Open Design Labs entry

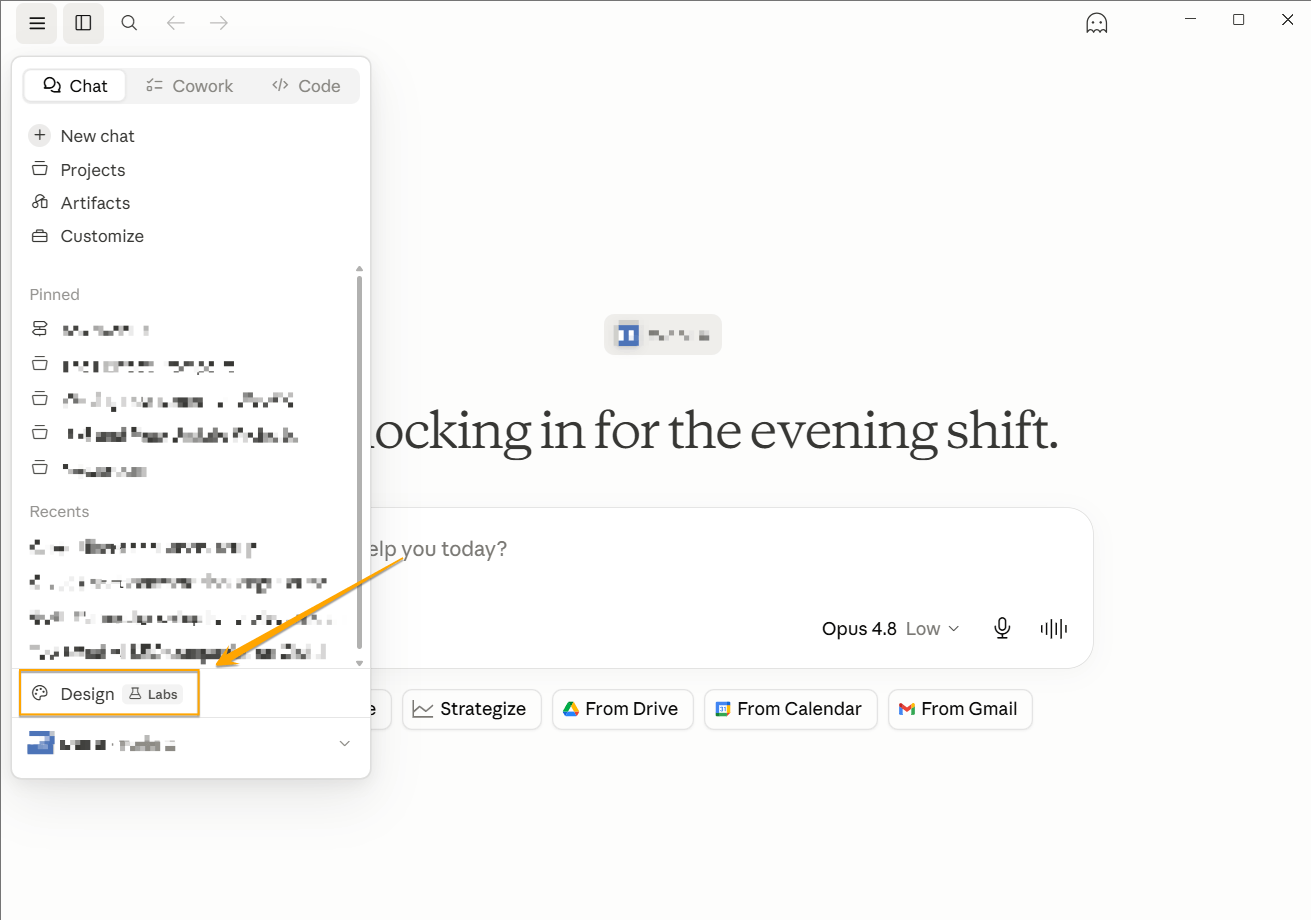[109, 693]
